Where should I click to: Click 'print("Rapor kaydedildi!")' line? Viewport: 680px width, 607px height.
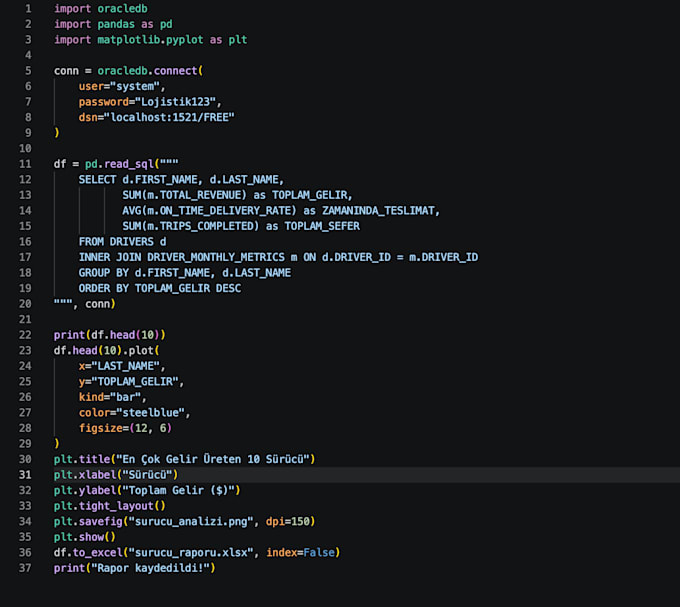pyautogui.click(x=134, y=568)
